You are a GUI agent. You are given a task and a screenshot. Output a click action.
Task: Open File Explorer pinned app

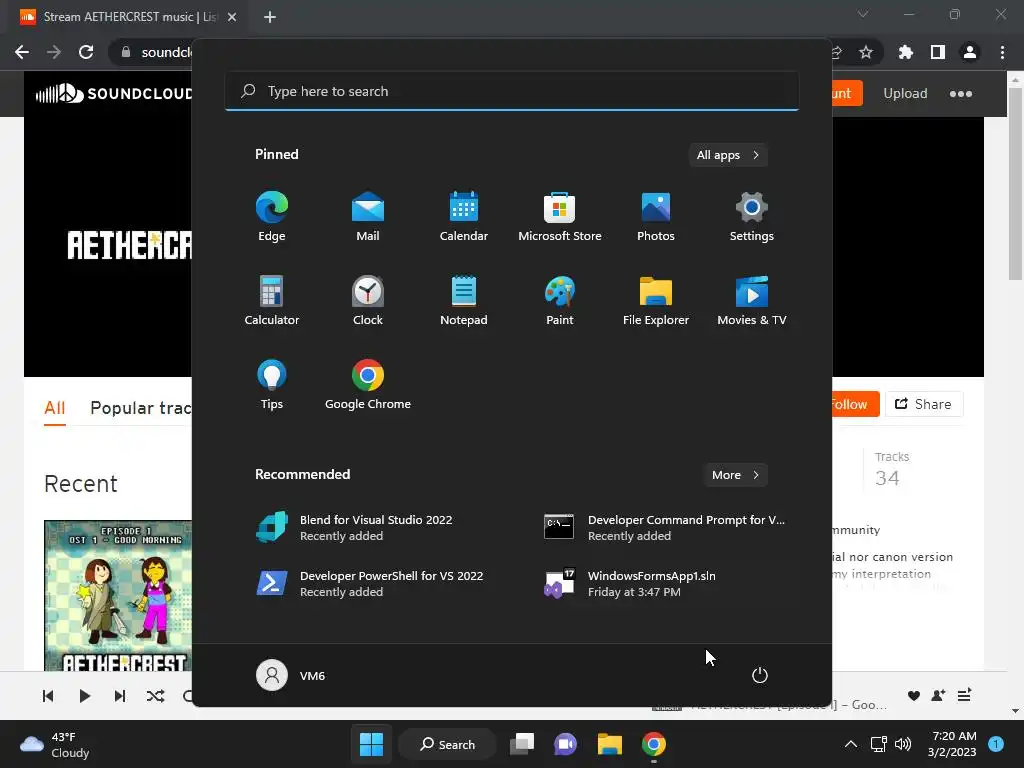point(656,300)
